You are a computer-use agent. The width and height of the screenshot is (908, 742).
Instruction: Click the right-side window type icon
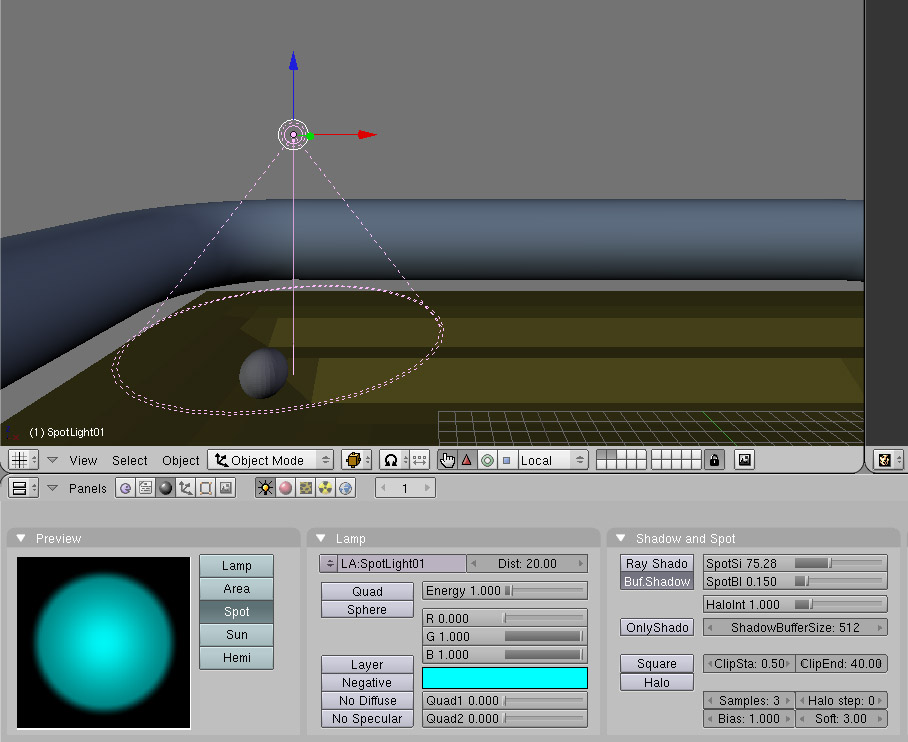pyautogui.click(x=888, y=460)
